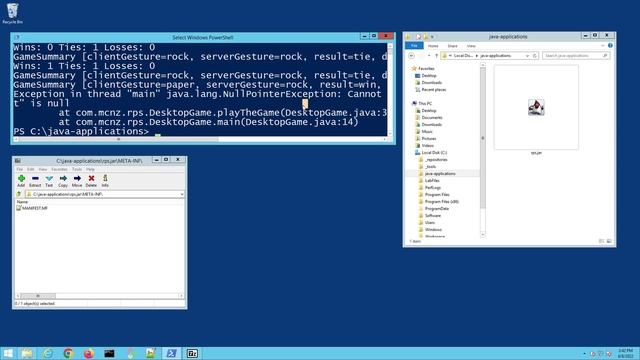The height and width of the screenshot is (360, 640).
Task: Select LabFiles folder in tree
Action: pyautogui.click(x=429, y=180)
